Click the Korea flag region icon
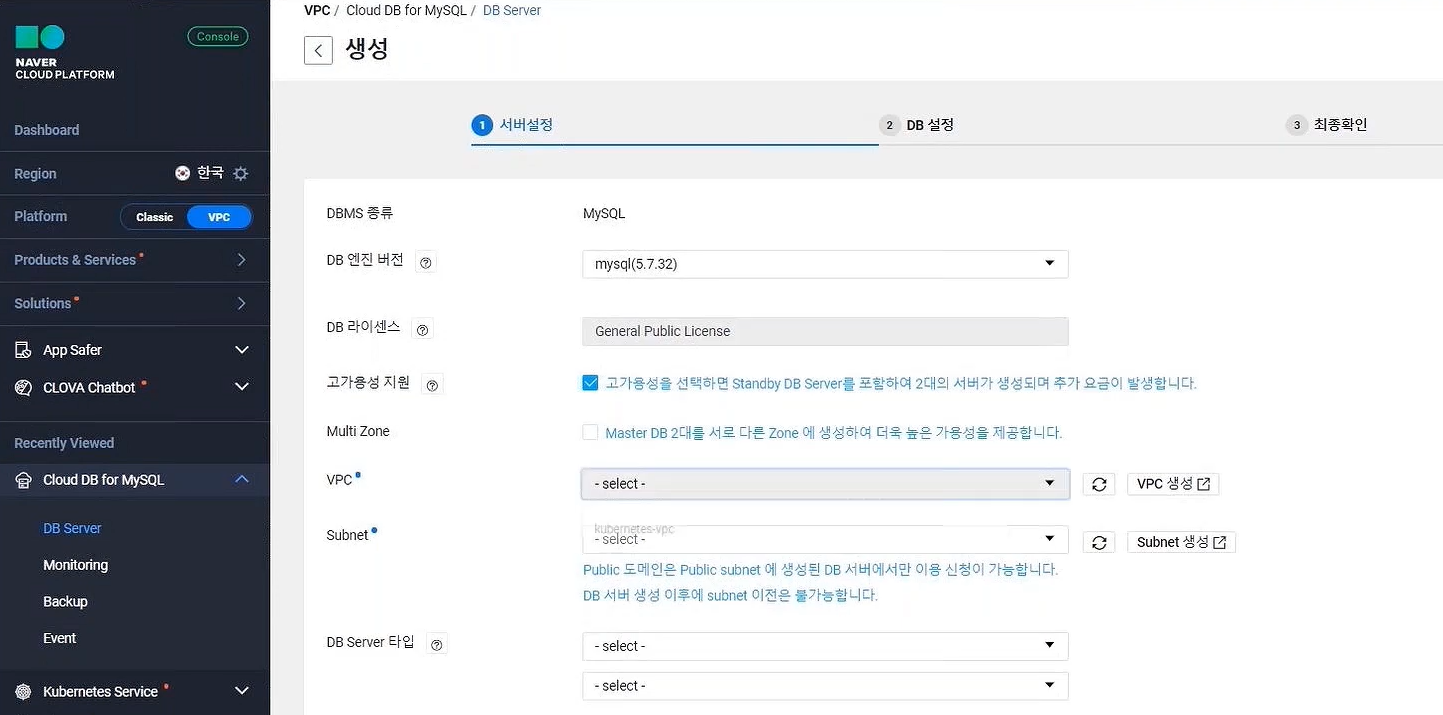Screen dimensions: 1443x715 click(182, 173)
